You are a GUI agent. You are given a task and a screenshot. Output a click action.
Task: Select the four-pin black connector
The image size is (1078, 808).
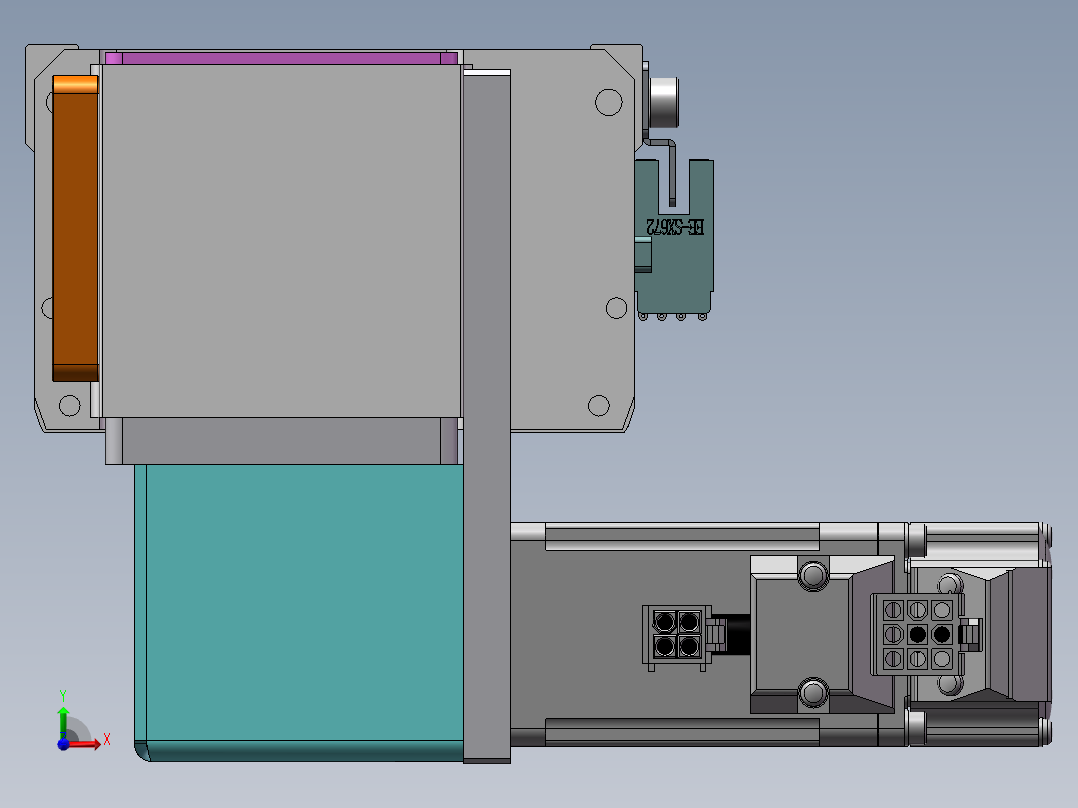pyautogui.click(x=676, y=635)
